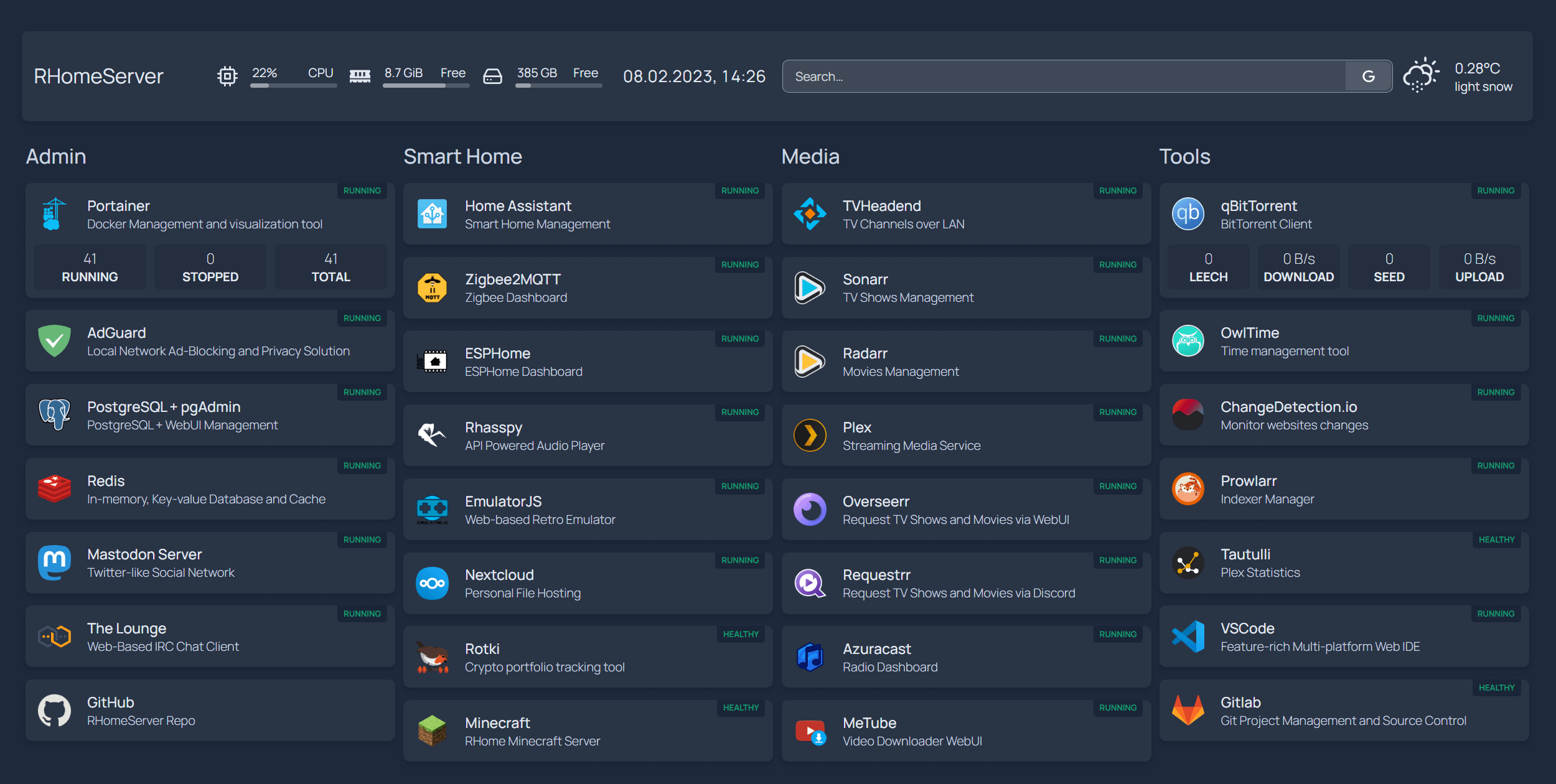Open the Prowlarr orange icon
This screenshot has height=784, width=1556.
(x=1188, y=489)
